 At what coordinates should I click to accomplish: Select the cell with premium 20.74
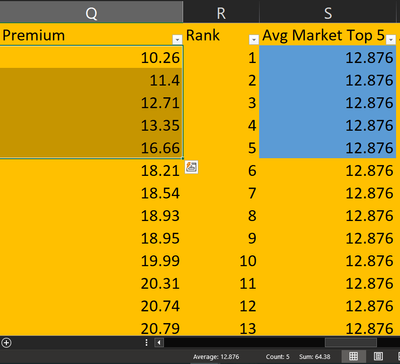(x=91, y=306)
